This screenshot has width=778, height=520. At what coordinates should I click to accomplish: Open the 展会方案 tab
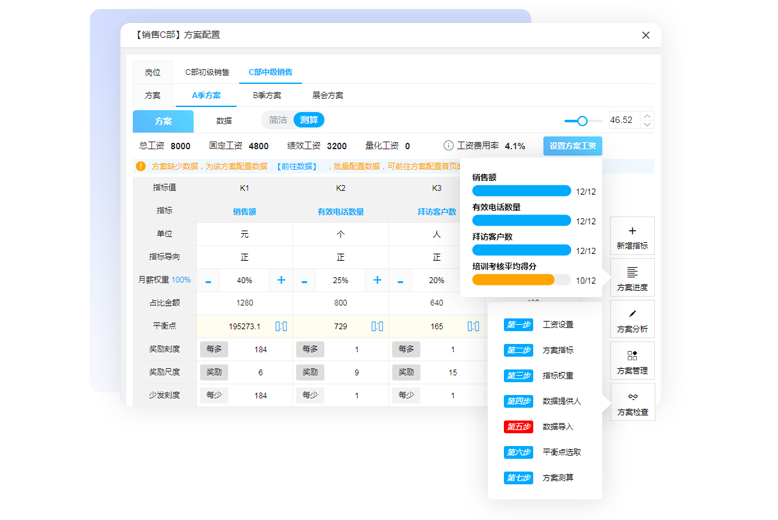pyautogui.click(x=327, y=95)
